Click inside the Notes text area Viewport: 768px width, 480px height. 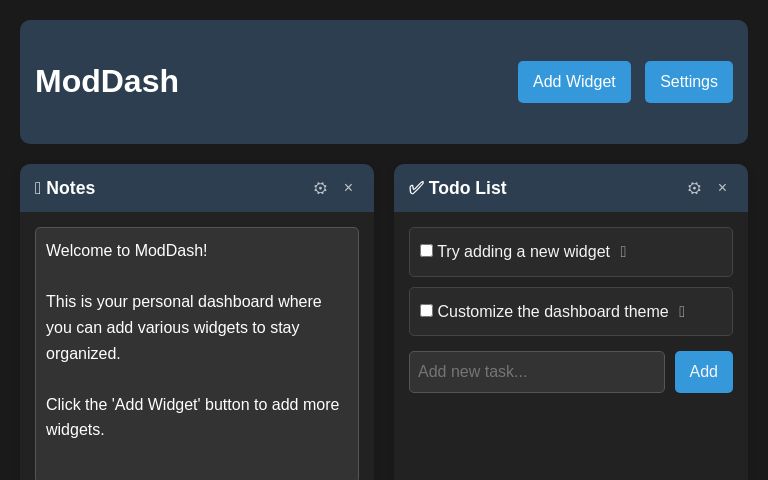(x=196, y=350)
